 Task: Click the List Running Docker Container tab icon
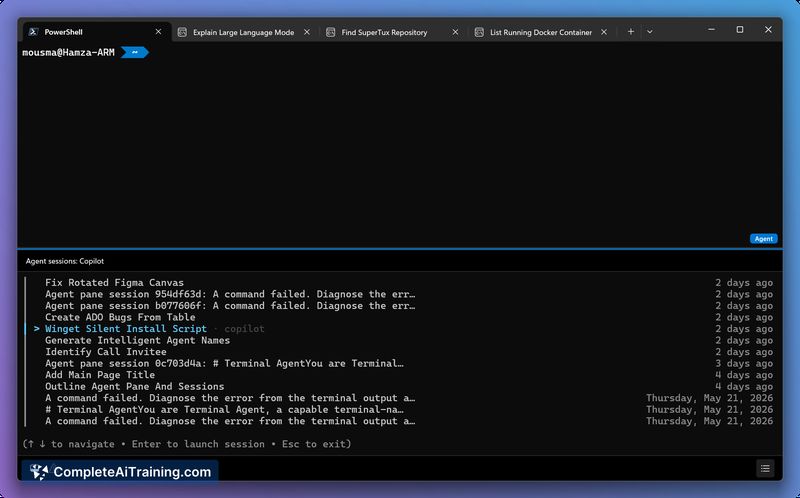click(x=479, y=32)
